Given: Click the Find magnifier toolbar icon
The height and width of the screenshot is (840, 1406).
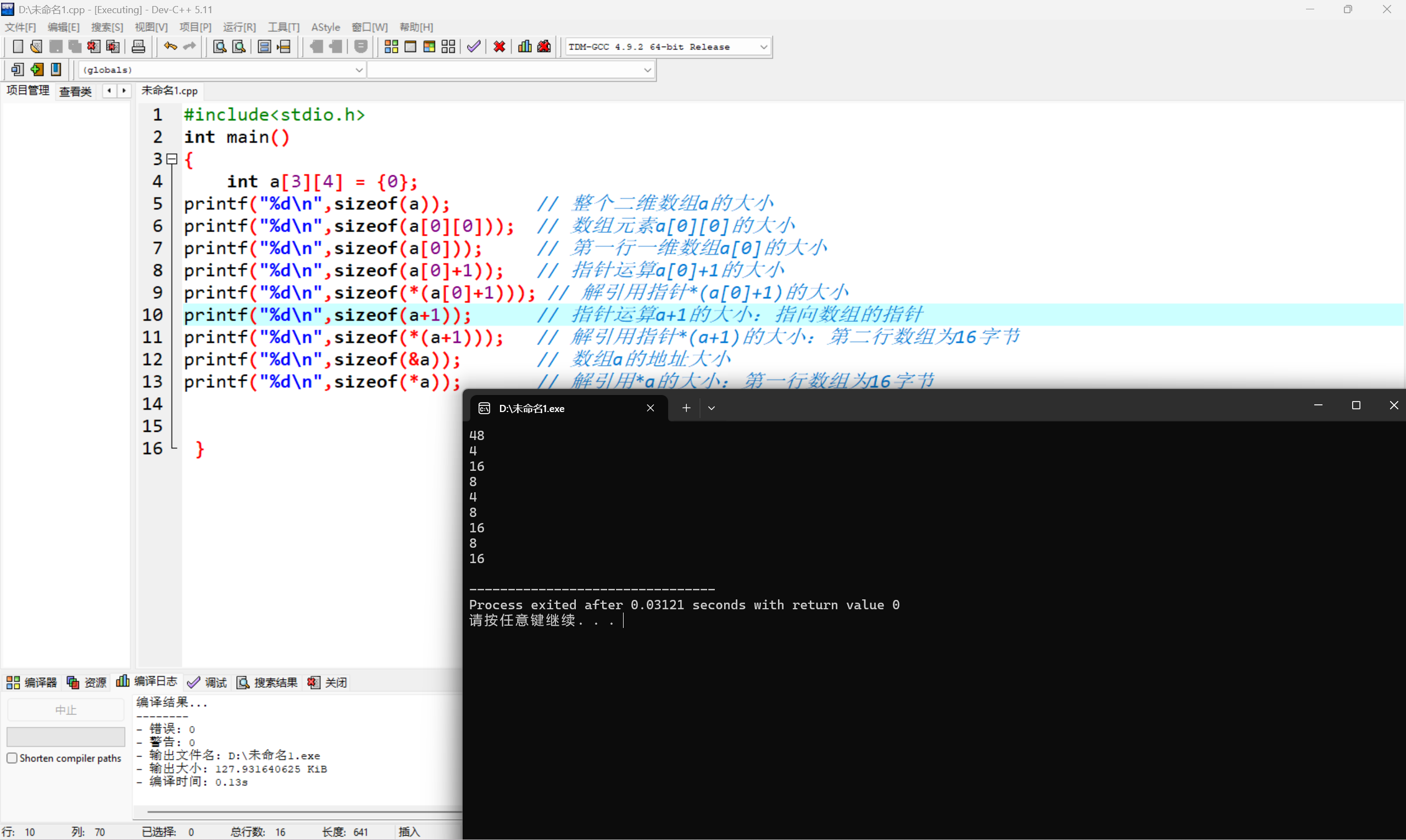Looking at the screenshot, I should pyautogui.click(x=220, y=46).
